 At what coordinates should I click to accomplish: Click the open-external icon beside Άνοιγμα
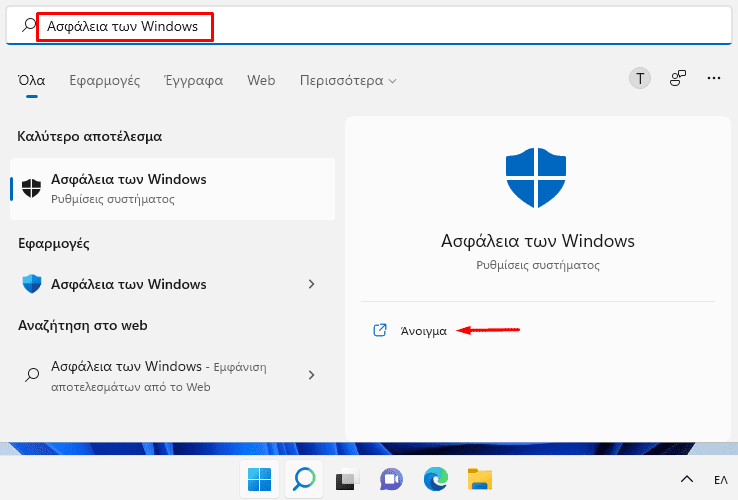[x=380, y=330]
